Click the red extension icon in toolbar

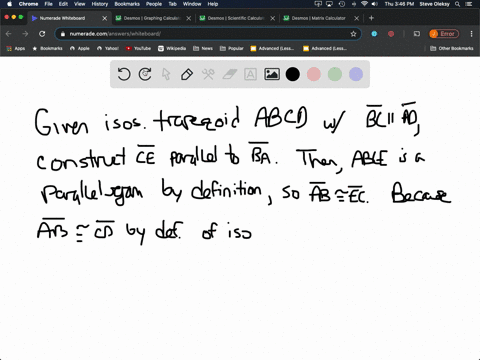click(391, 34)
